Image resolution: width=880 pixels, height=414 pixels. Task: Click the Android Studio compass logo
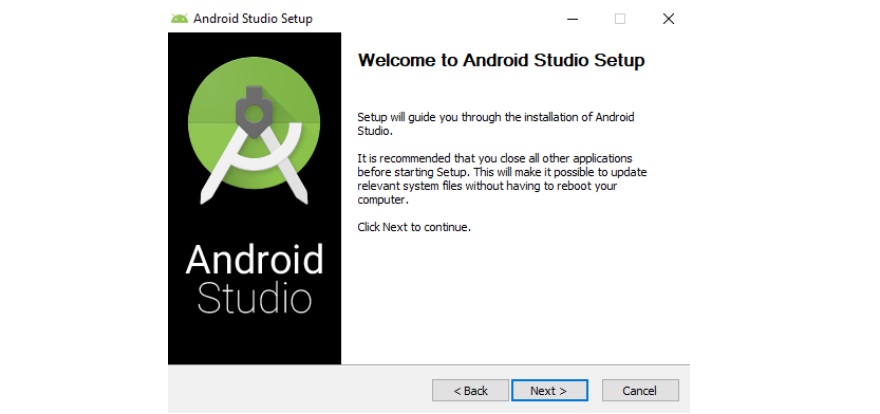(254, 130)
